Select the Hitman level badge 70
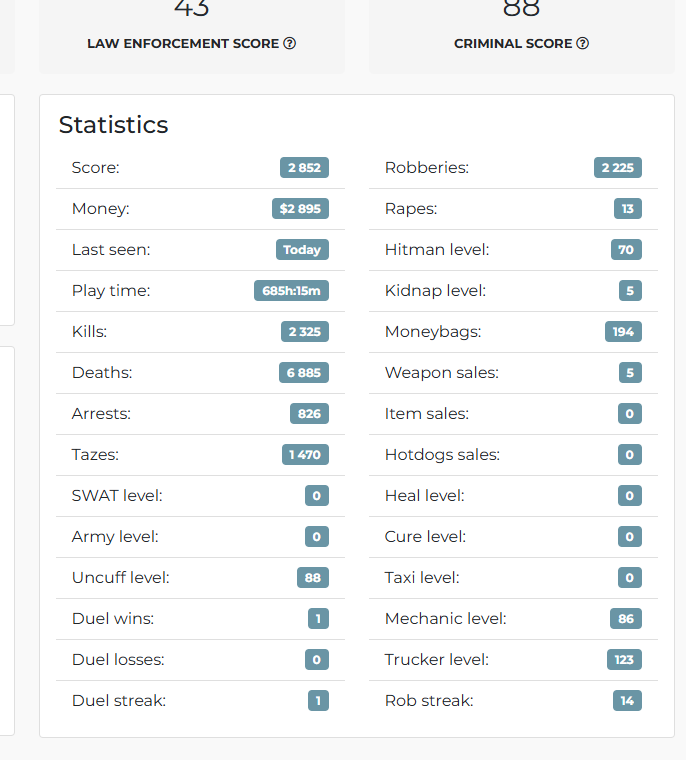 626,250
